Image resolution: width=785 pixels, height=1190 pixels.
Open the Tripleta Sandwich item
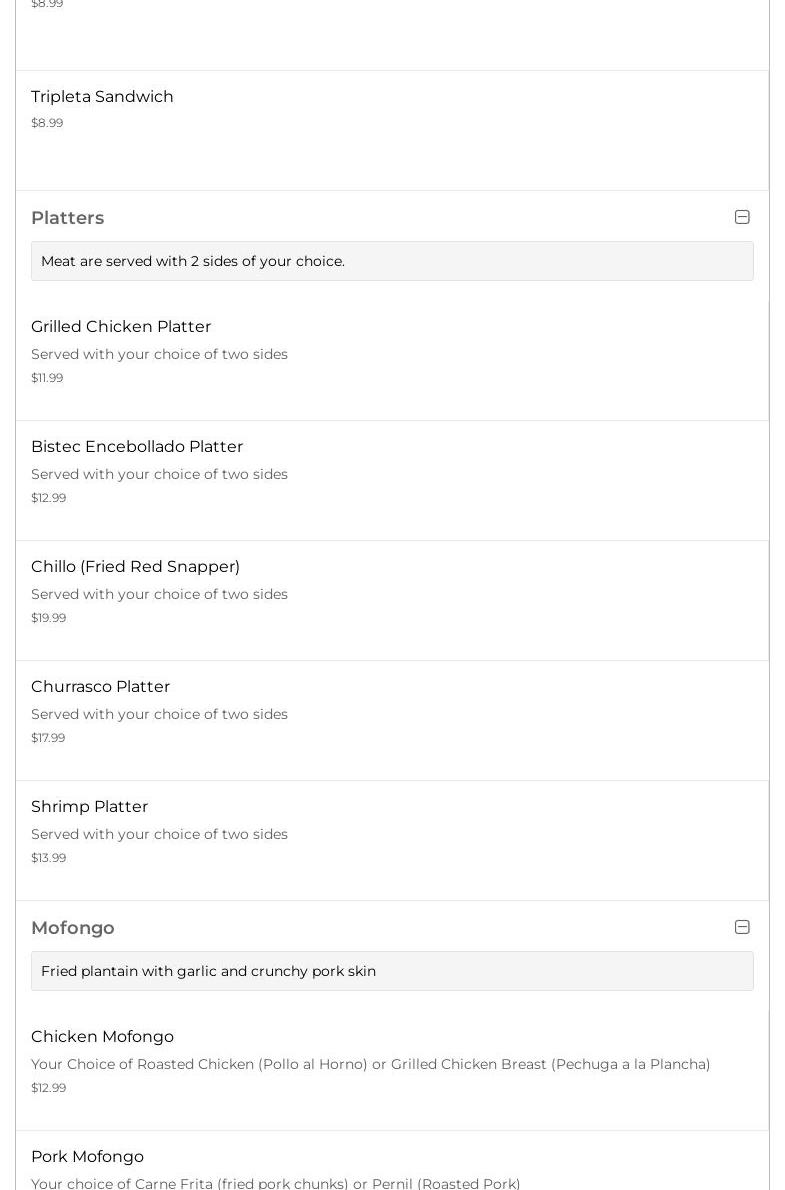102,97
